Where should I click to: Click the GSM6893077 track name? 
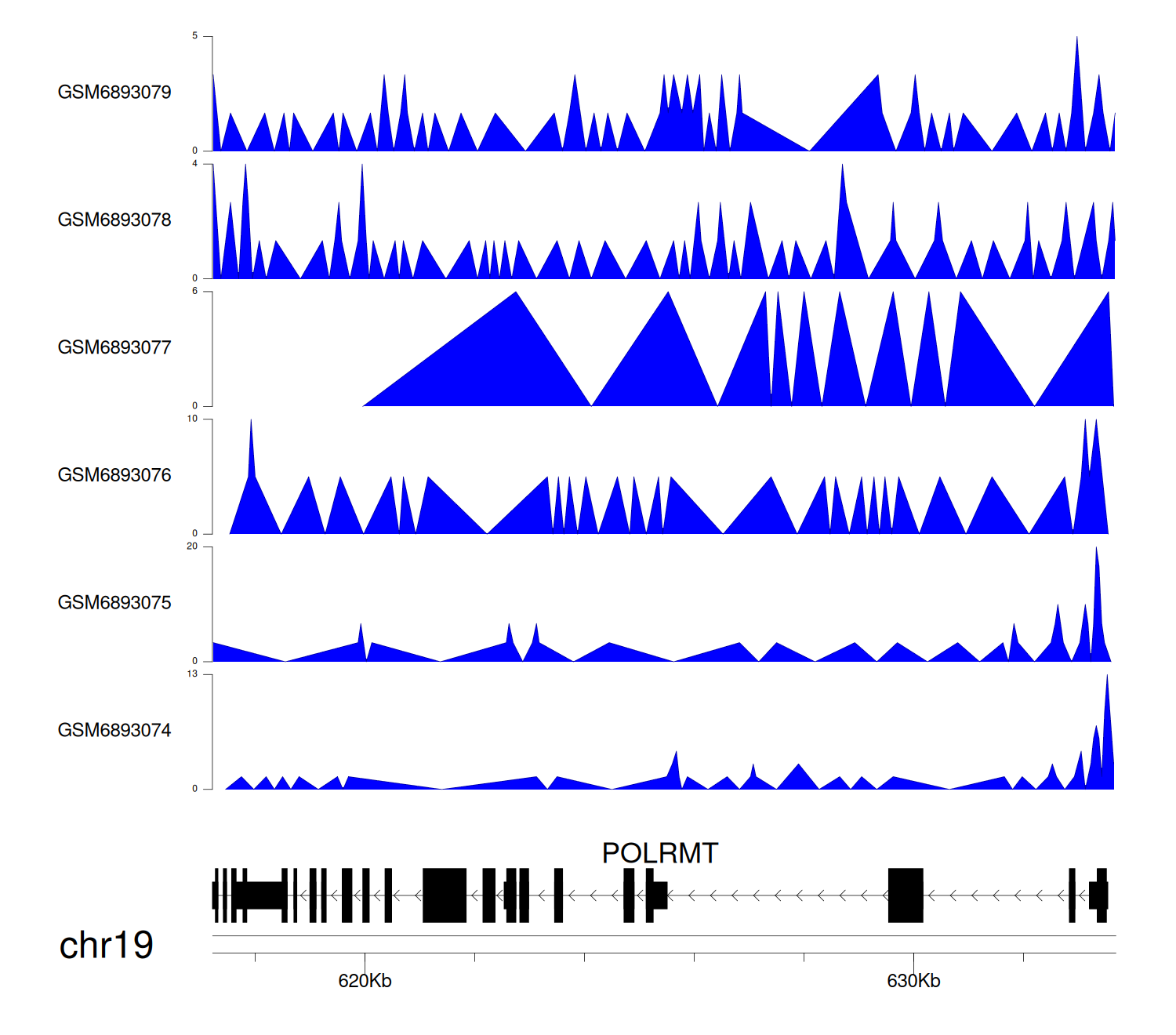click(x=114, y=348)
